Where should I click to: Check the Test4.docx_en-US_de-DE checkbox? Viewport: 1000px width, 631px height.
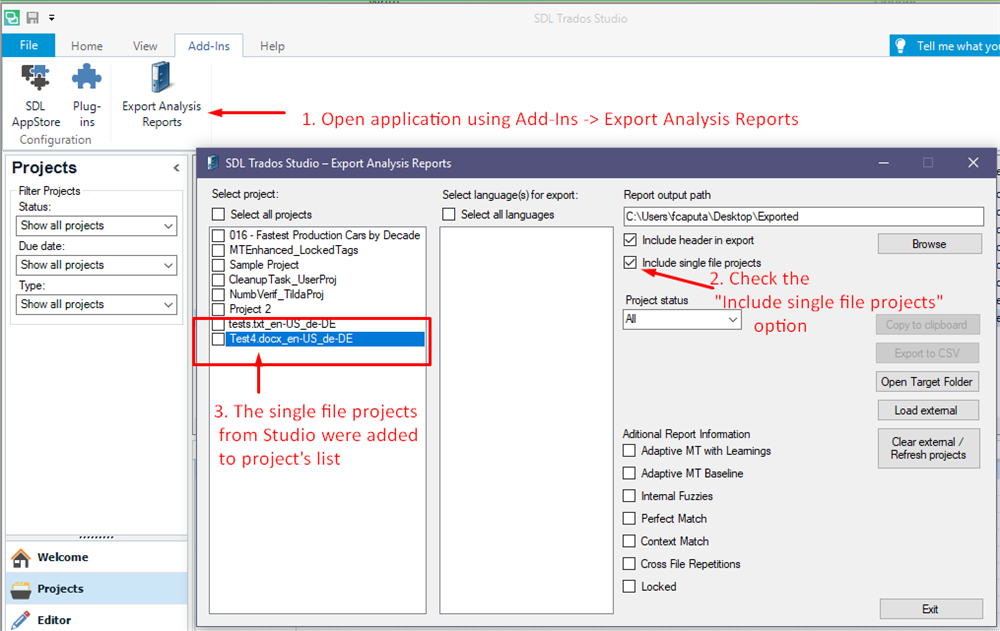coord(218,339)
